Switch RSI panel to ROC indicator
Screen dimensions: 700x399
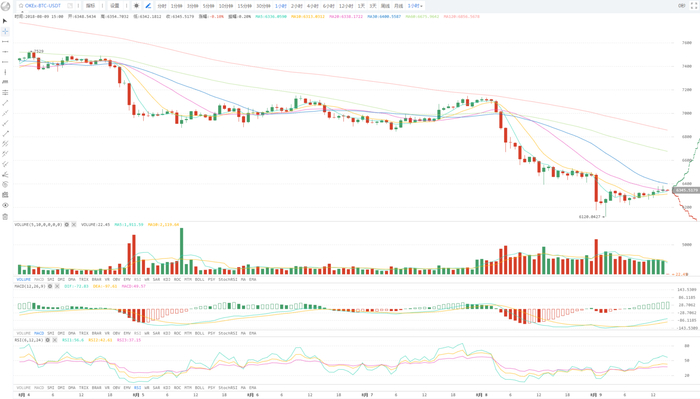[x=177, y=387]
